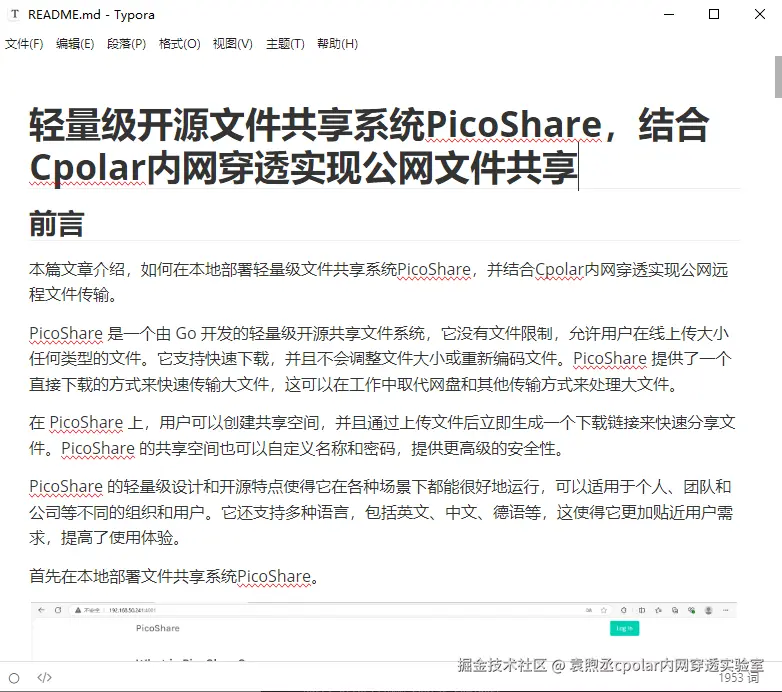Click the paragraph starting PicoShare 的轻量级设计

tap(381, 512)
